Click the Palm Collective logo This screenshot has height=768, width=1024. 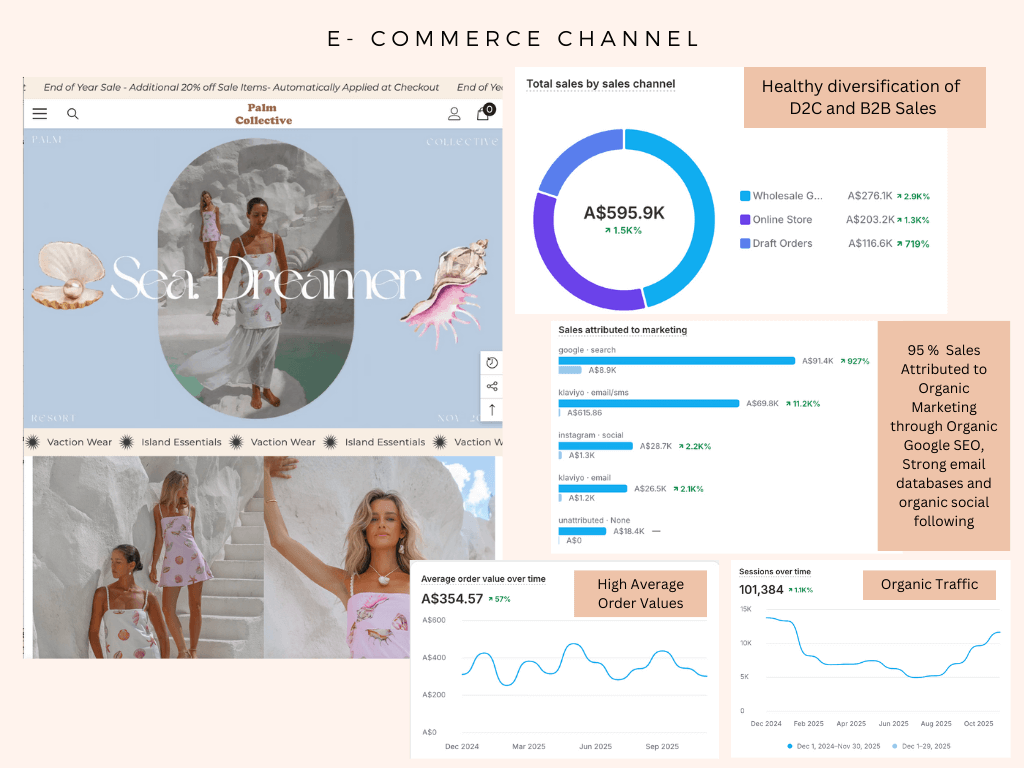(x=262, y=114)
